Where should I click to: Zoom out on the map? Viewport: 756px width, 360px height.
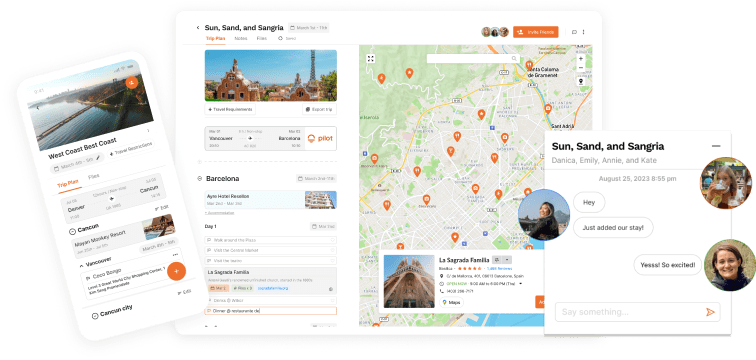point(580,68)
